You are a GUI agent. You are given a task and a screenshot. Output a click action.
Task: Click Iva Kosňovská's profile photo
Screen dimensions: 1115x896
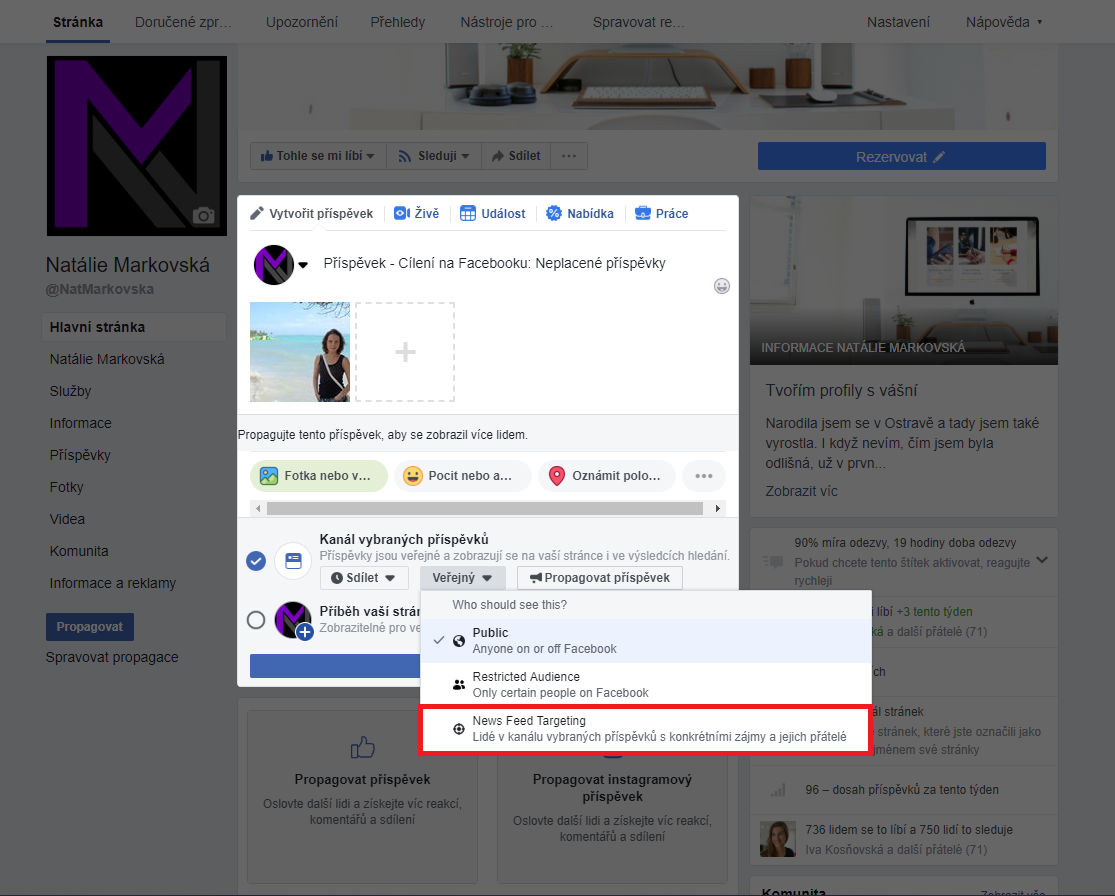pyautogui.click(x=778, y=838)
